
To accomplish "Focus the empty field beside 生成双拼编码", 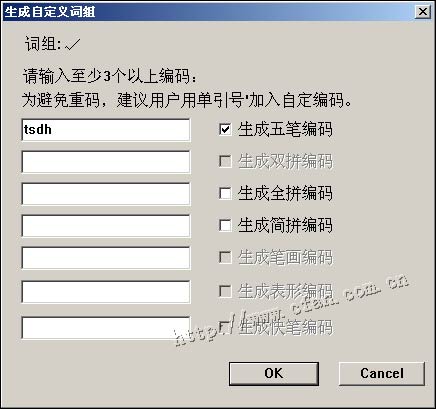I will (106, 162).
